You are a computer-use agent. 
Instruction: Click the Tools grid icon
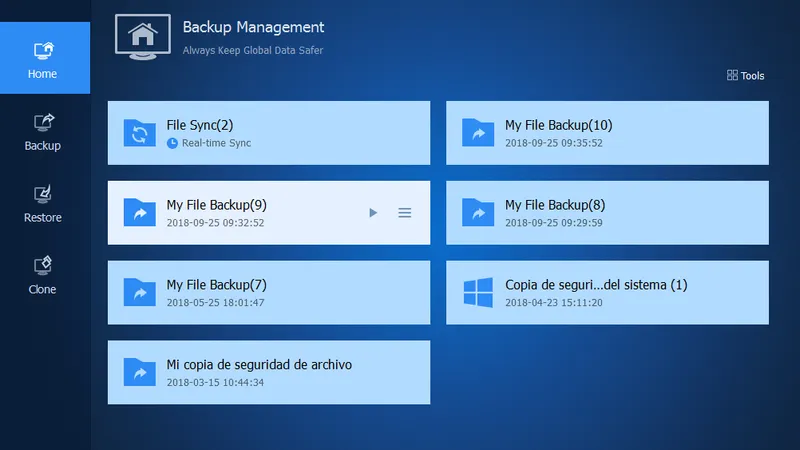click(x=732, y=76)
